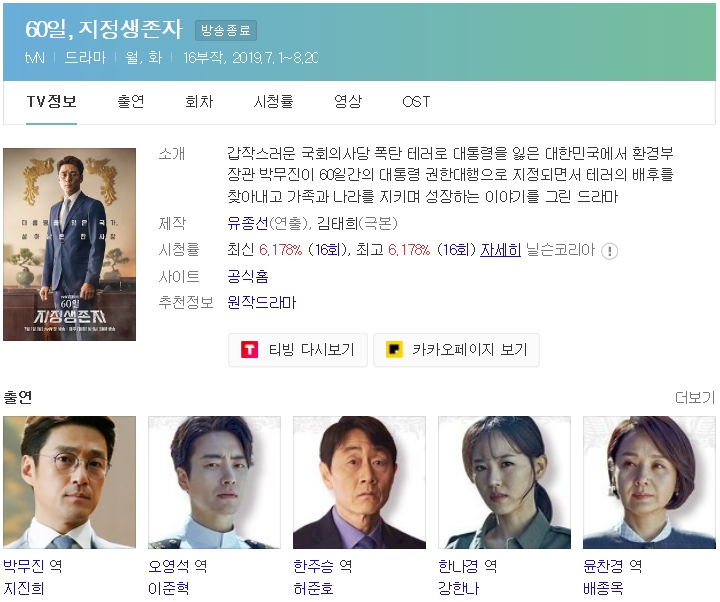Open the OST tab
This screenshot has height=602, width=720.
[x=416, y=101]
